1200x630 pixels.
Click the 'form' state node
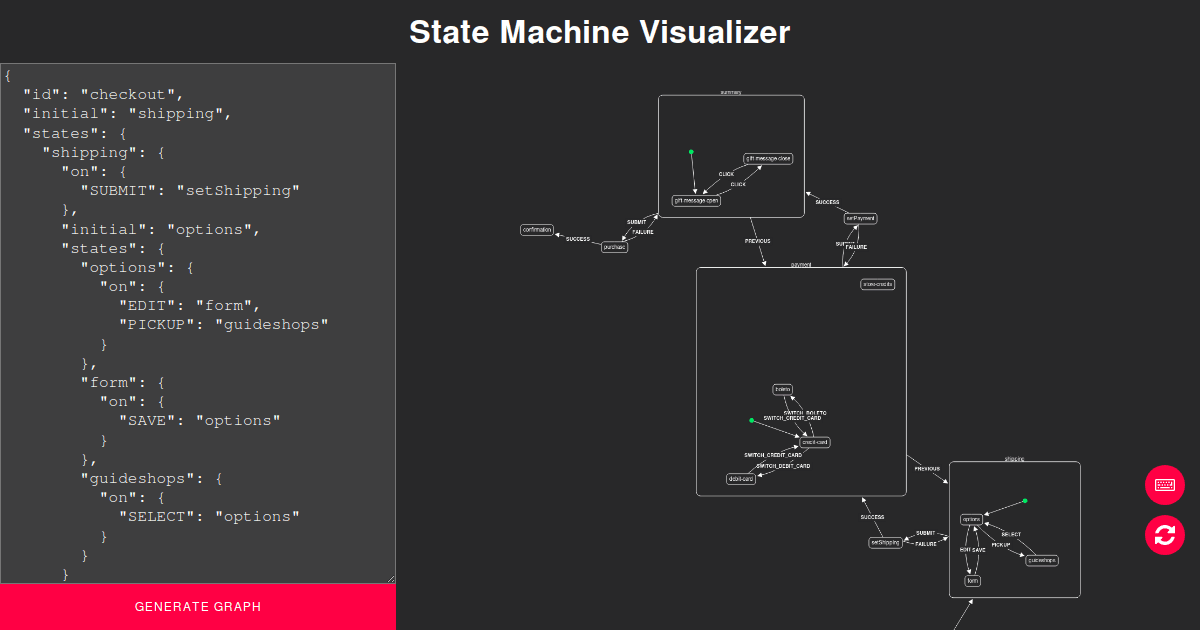(x=973, y=580)
